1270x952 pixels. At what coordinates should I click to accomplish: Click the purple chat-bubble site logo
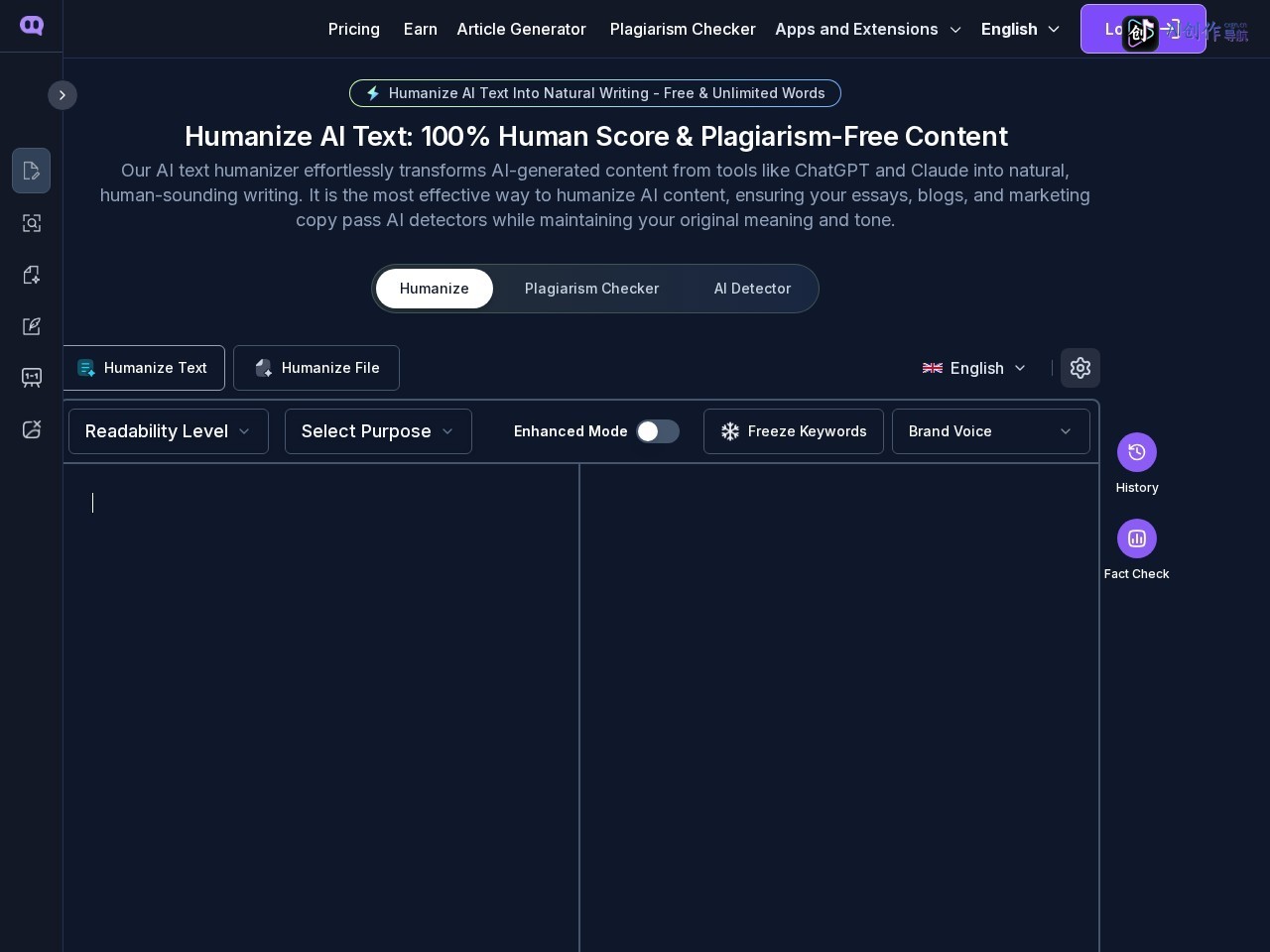[x=32, y=26]
